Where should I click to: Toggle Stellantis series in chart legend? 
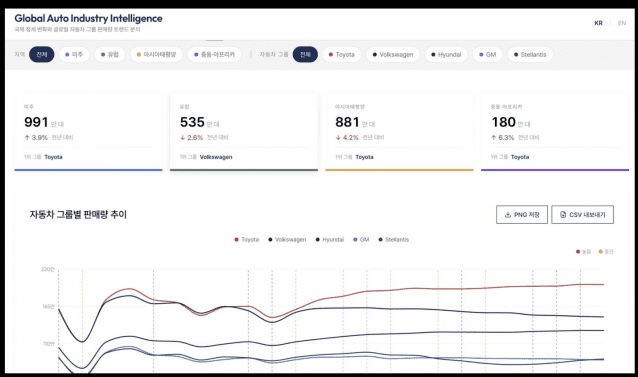click(x=393, y=240)
